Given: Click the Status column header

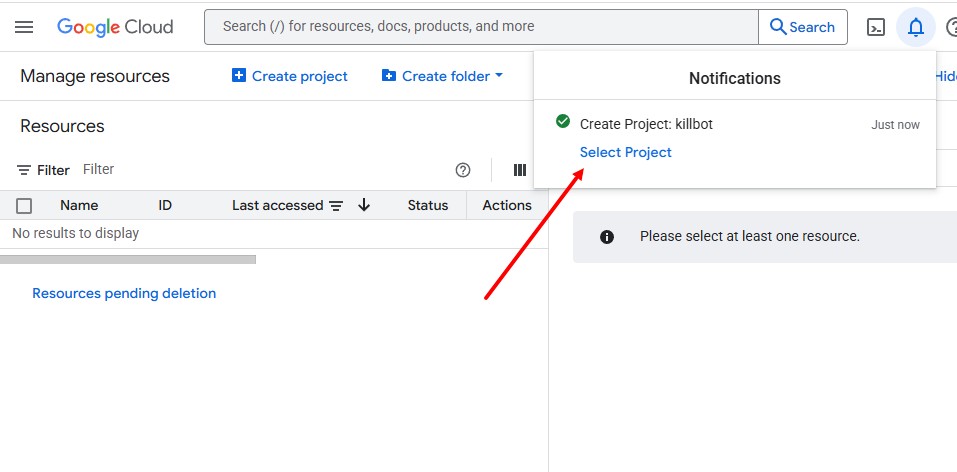Looking at the screenshot, I should pos(428,206).
